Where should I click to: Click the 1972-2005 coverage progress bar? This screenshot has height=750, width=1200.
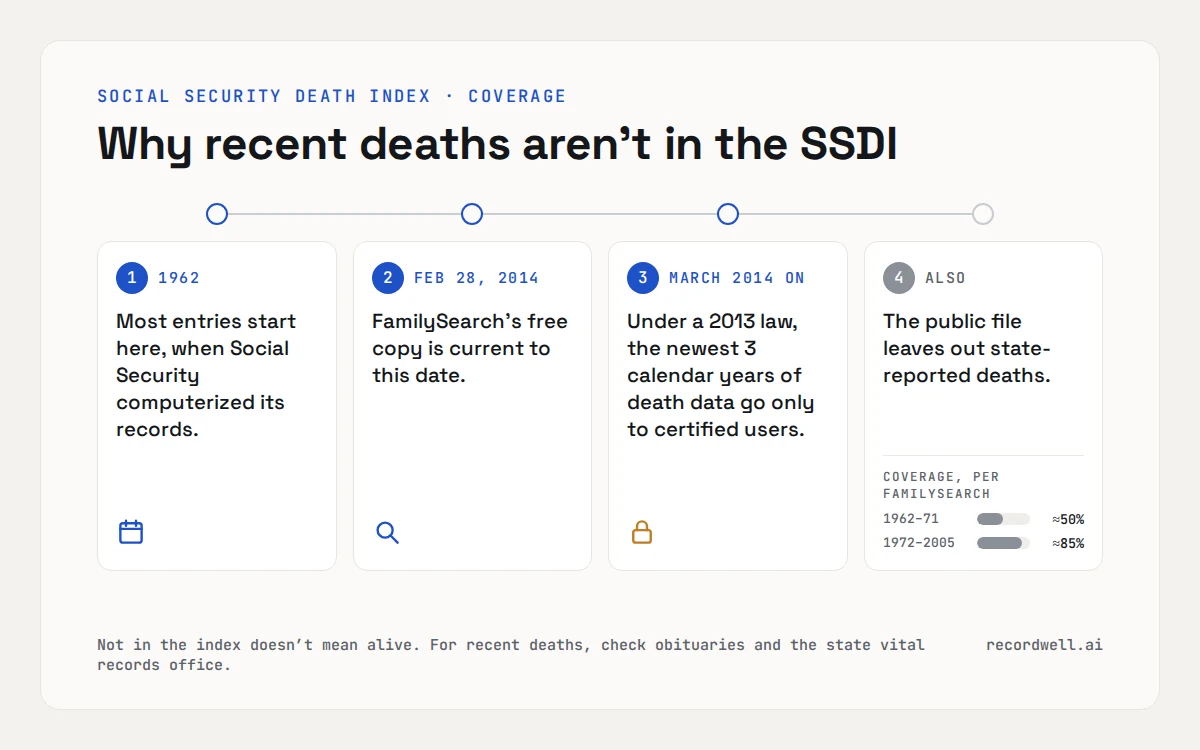pos(1003,543)
